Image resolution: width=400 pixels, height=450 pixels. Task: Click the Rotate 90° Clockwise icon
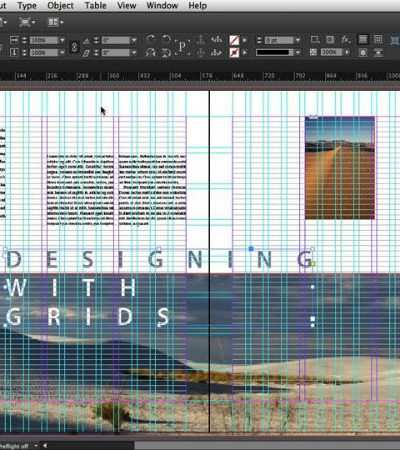click(151, 40)
